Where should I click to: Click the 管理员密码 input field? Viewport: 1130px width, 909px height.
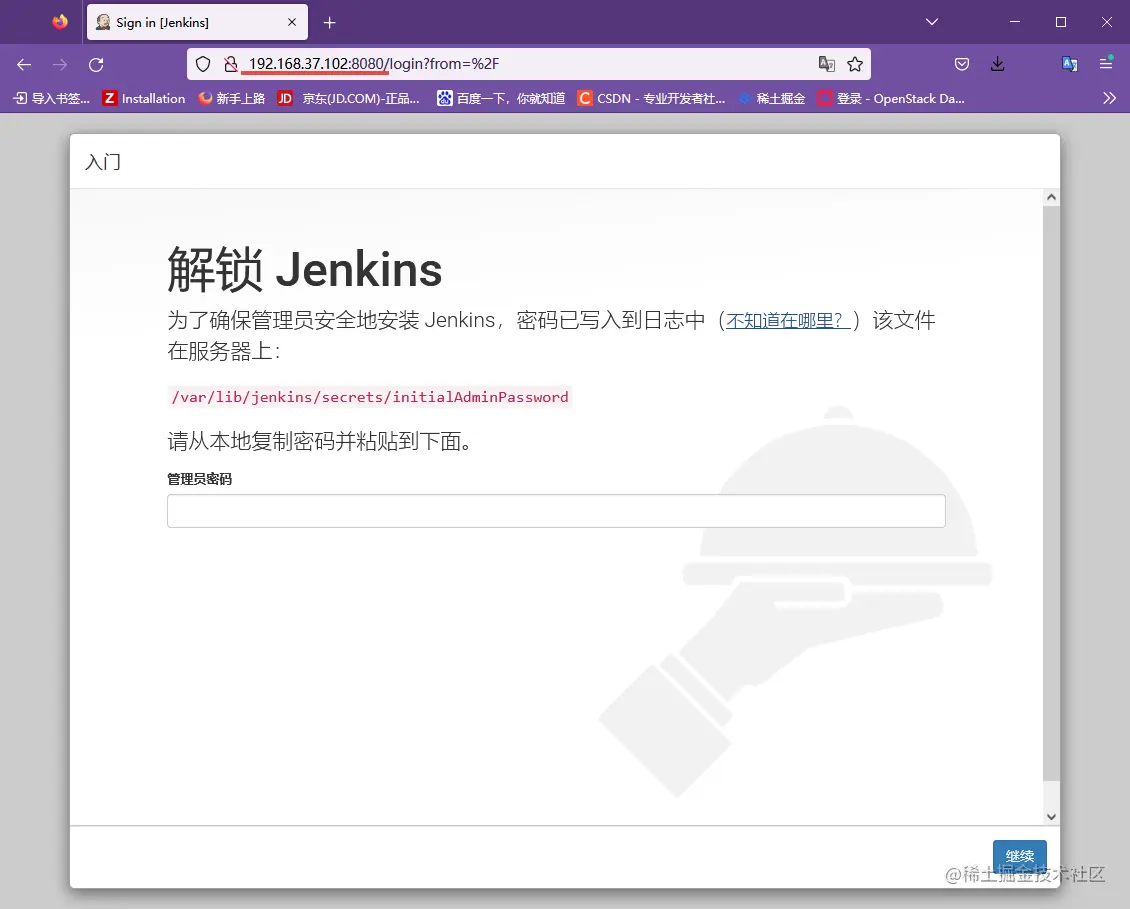[556, 511]
